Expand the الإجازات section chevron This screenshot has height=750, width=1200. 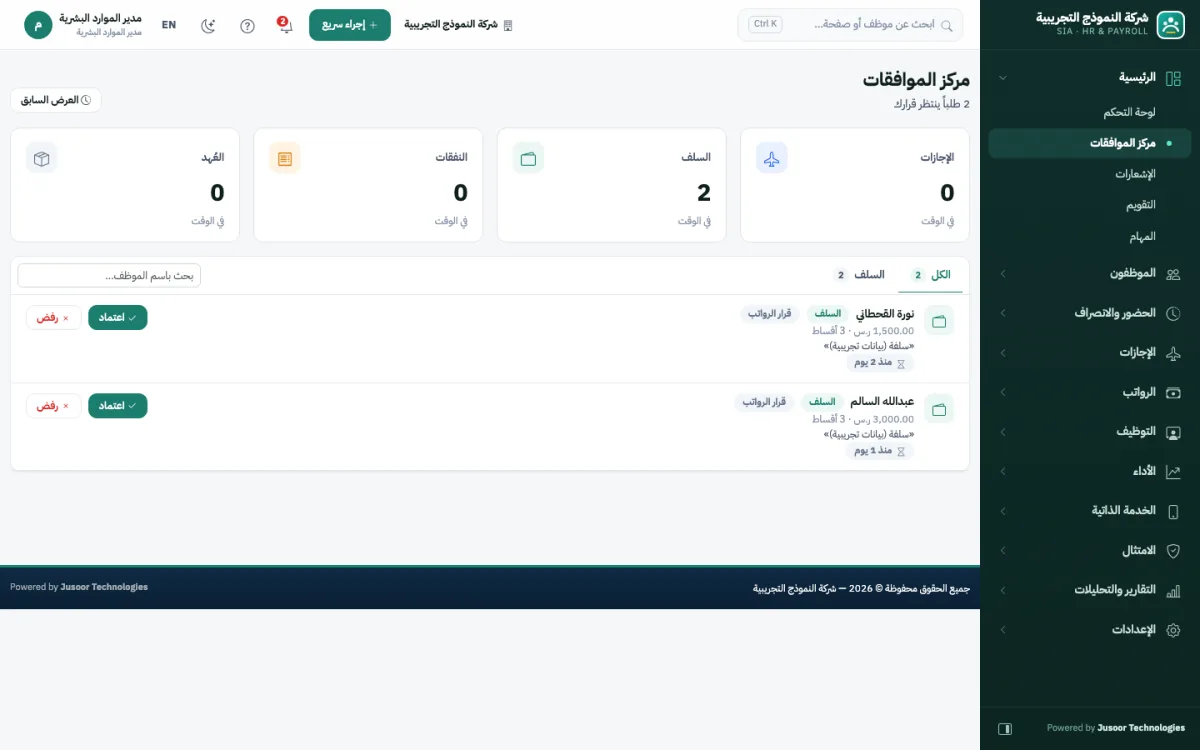point(1003,353)
